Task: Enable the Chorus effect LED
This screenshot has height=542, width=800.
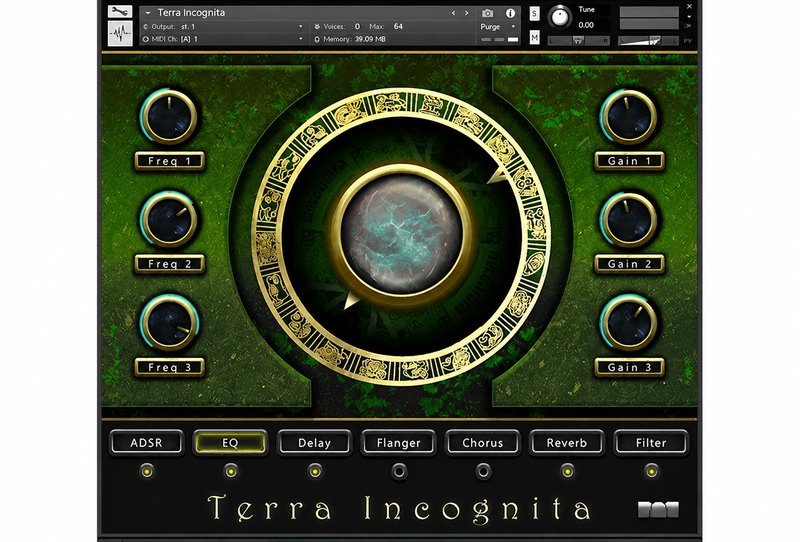Action: click(x=483, y=471)
